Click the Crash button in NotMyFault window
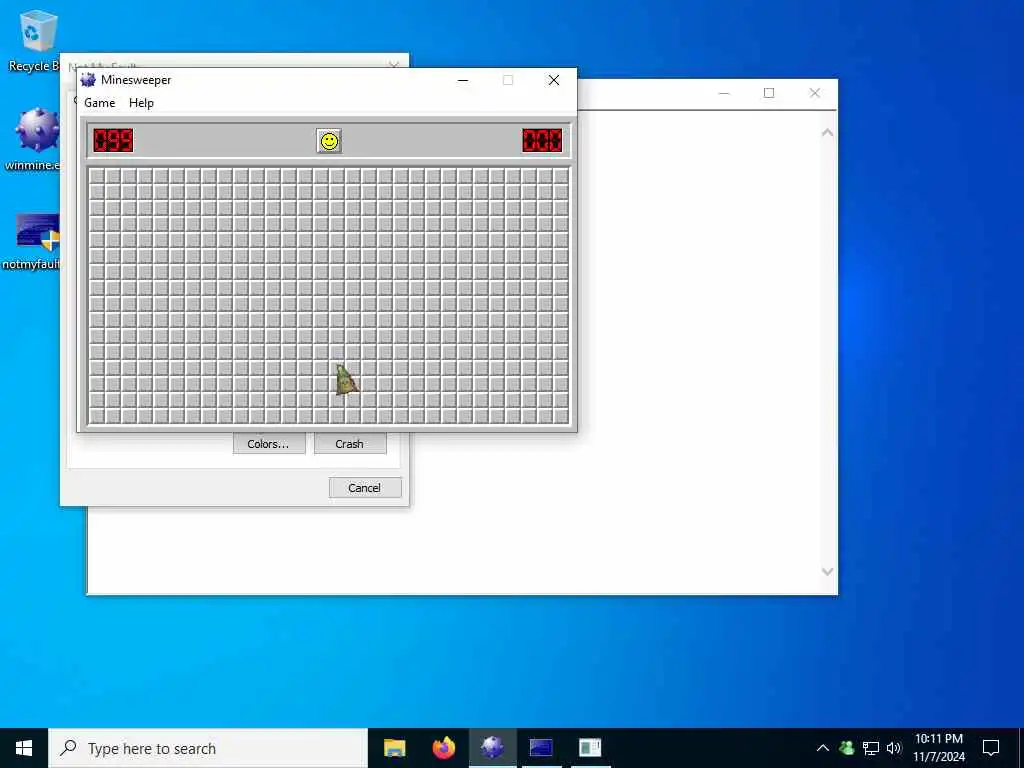This screenshot has height=768, width=1024. tap(349, 444)
